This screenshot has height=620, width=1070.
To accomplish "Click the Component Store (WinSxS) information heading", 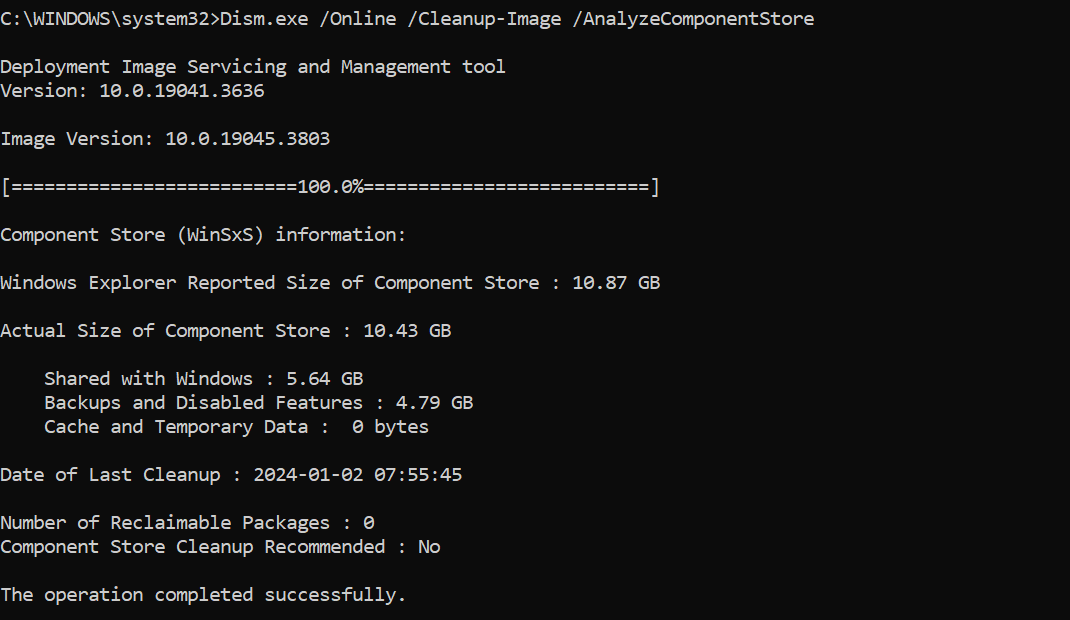I will 203,235.
